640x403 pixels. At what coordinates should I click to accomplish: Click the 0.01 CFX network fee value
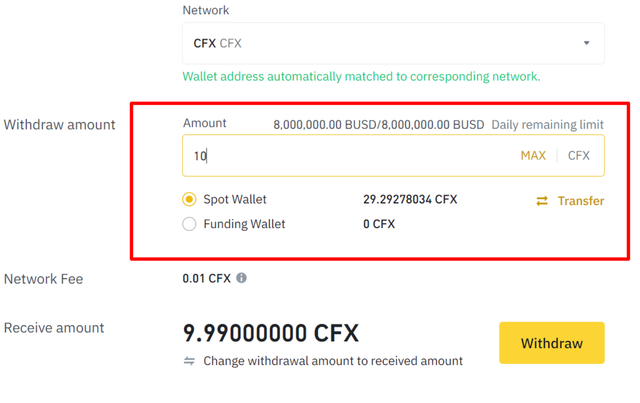click(206, 278)
